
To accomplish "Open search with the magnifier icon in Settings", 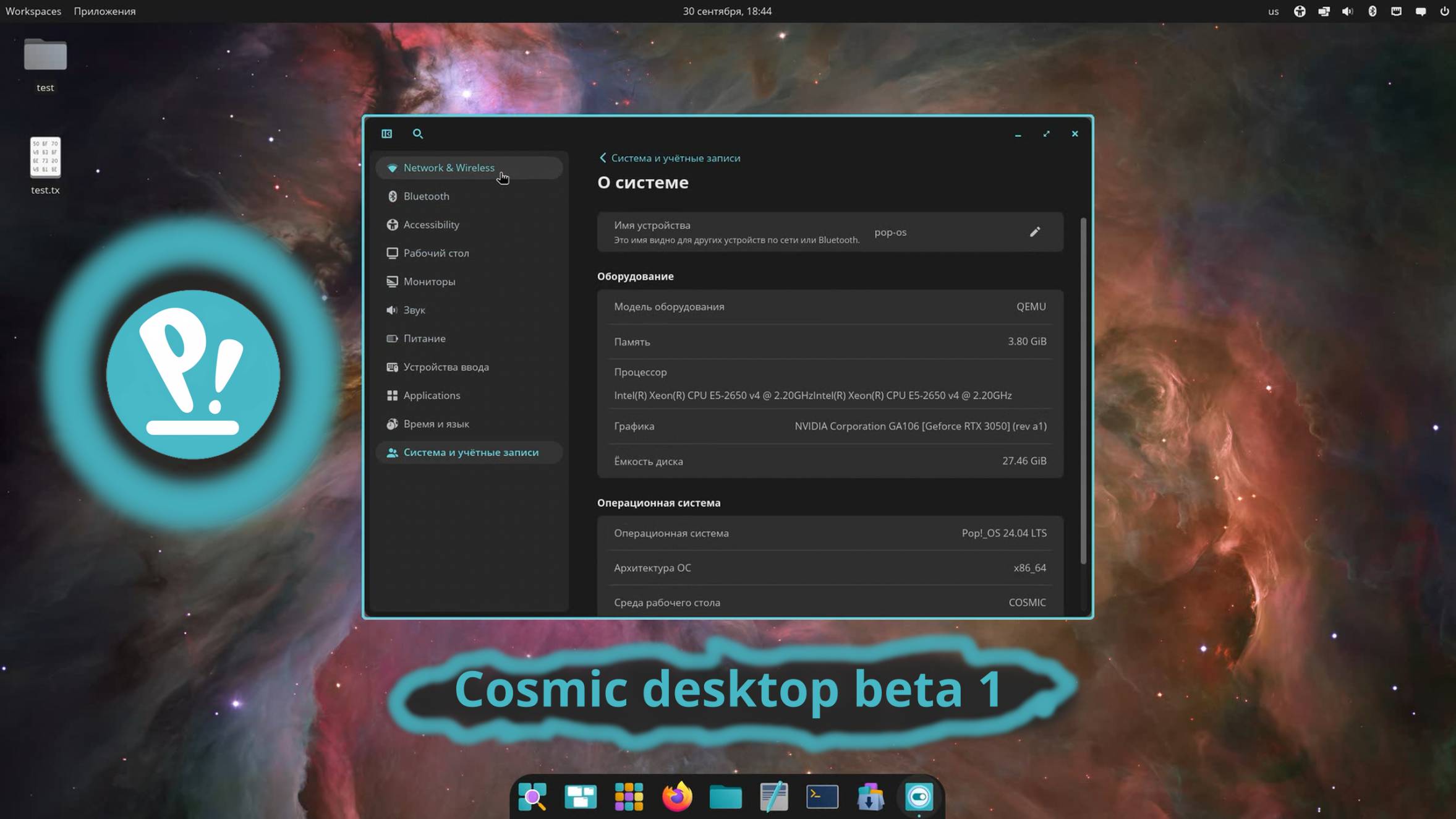I will [418, 134].
